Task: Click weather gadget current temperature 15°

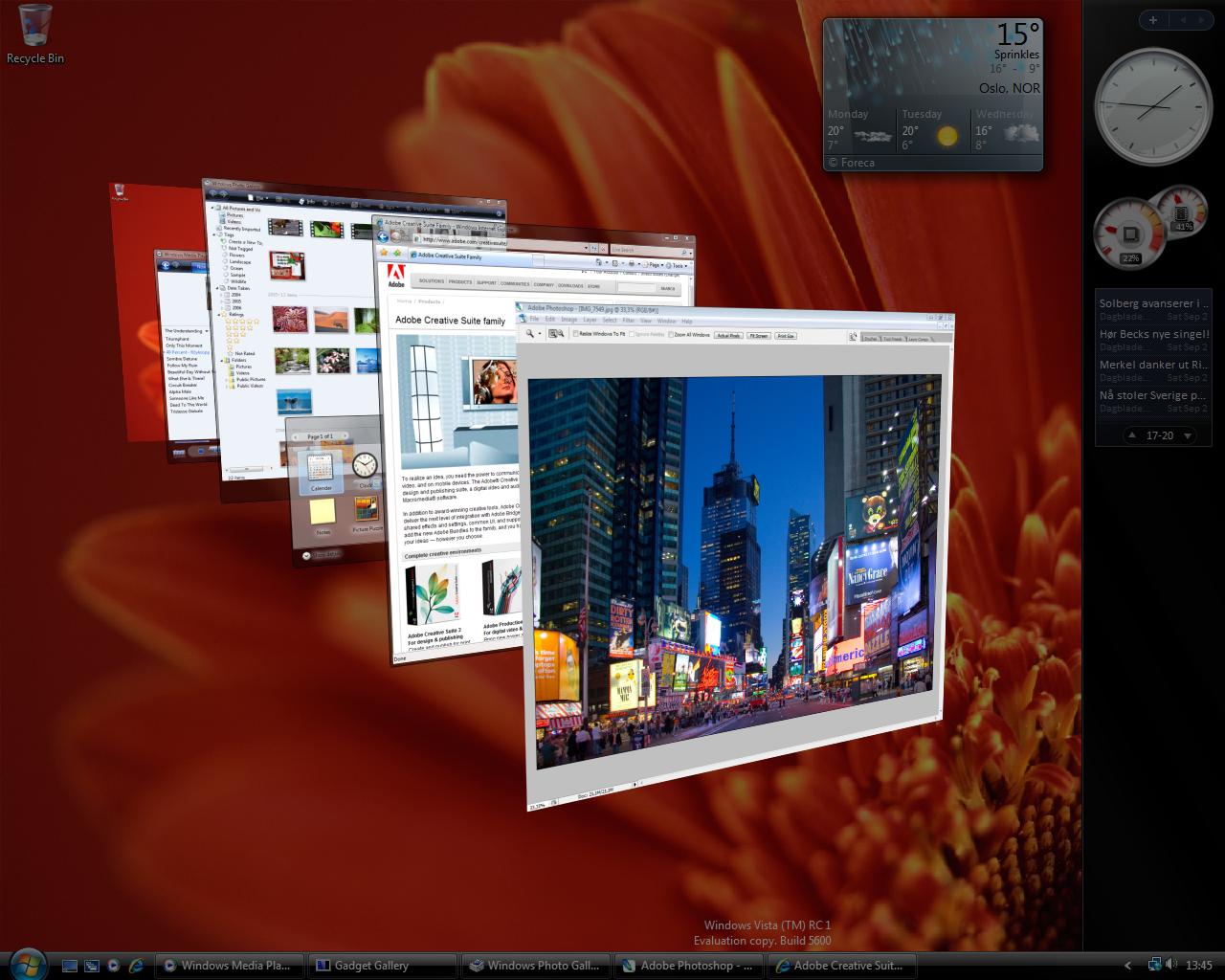Action: [1016, 34]
